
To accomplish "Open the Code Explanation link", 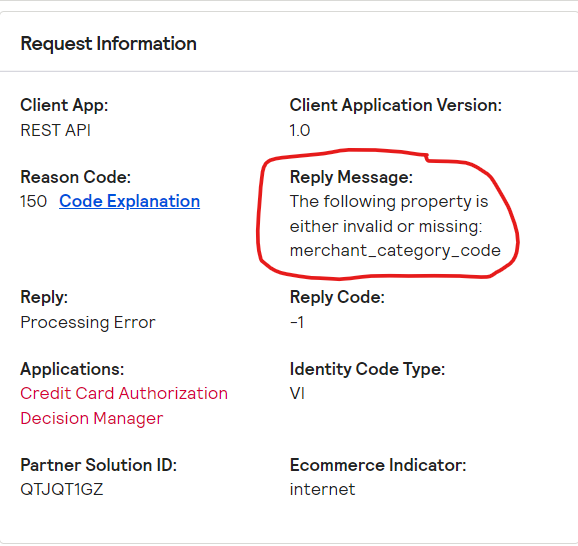I will tap(129, 202).
